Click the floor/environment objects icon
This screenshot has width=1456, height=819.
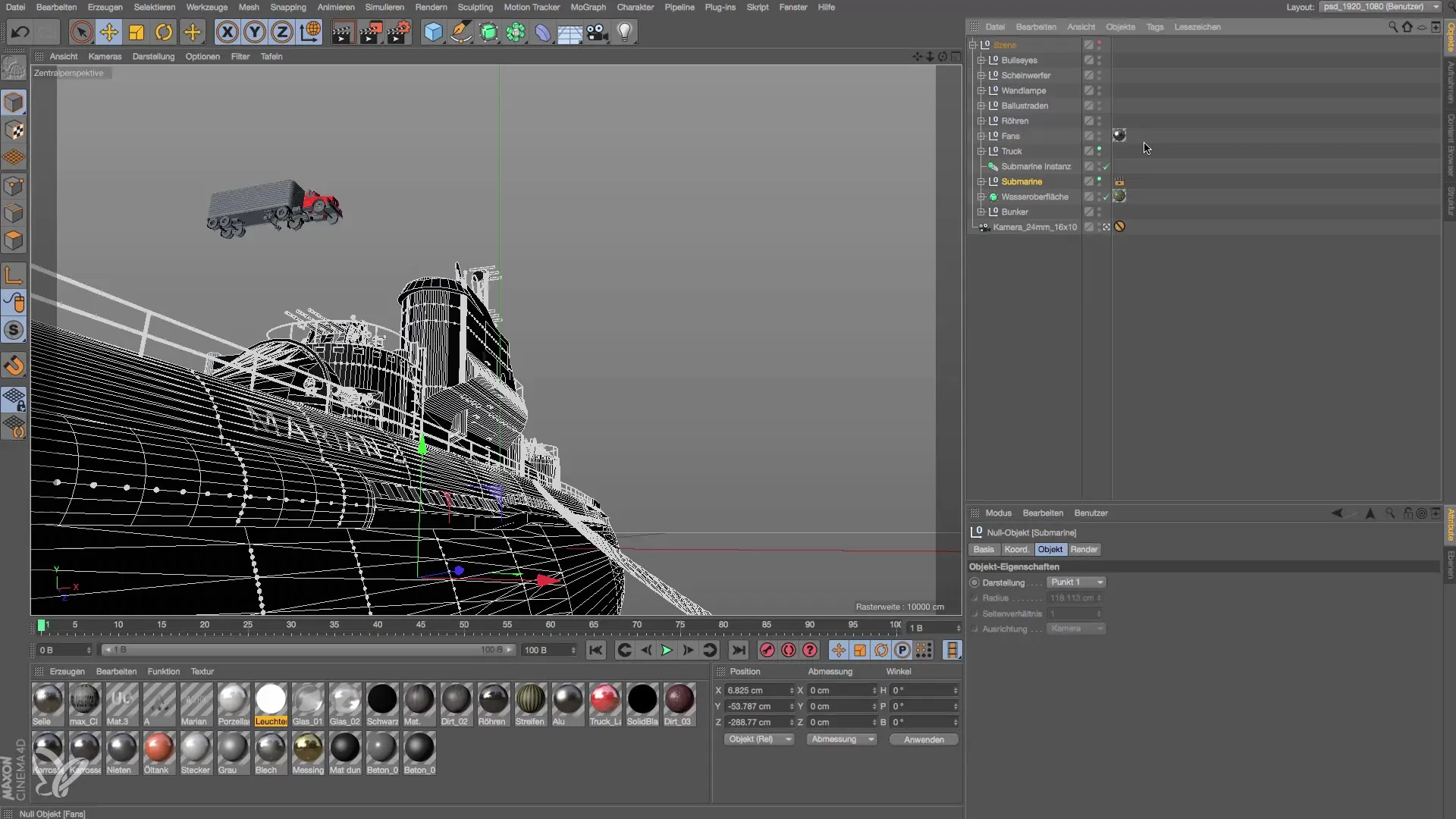(570, 32)
